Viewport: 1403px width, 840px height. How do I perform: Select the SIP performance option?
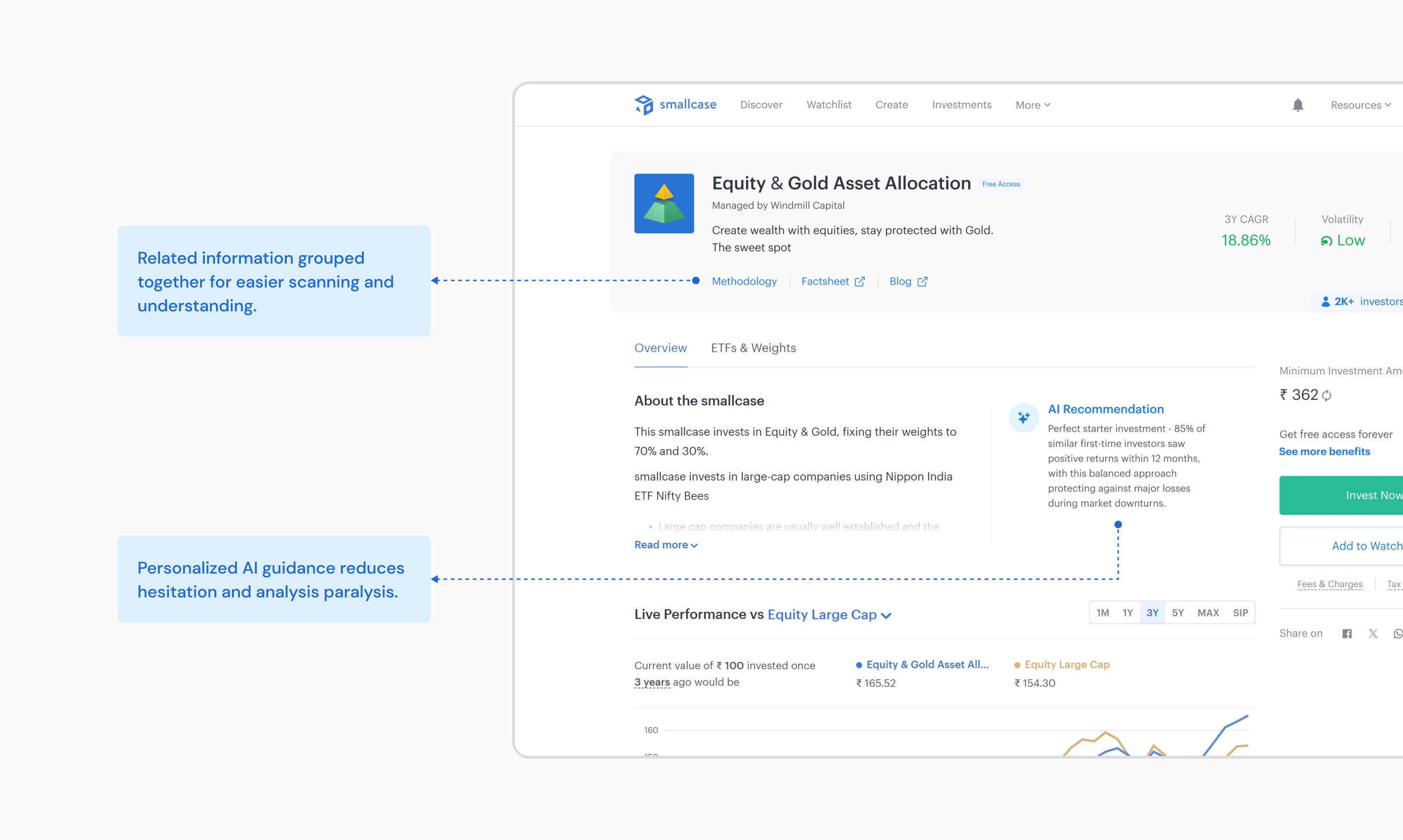[x=1241, y=613]
